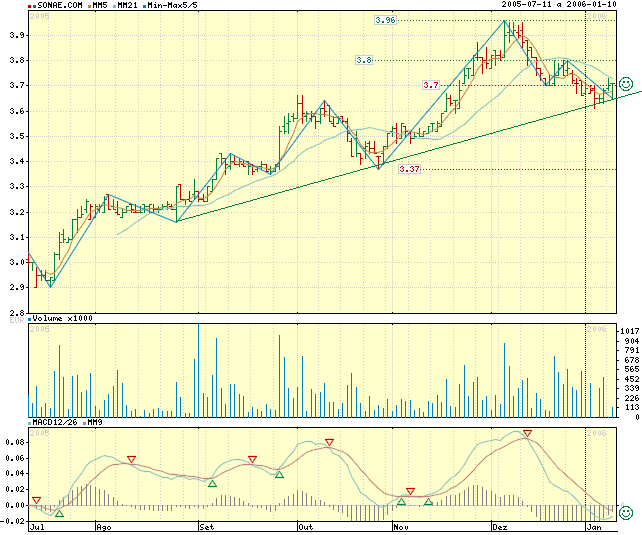Viewport: 642px width, 535px height.
Task: Click the Jul month label
Action: [x=37, y=527]
